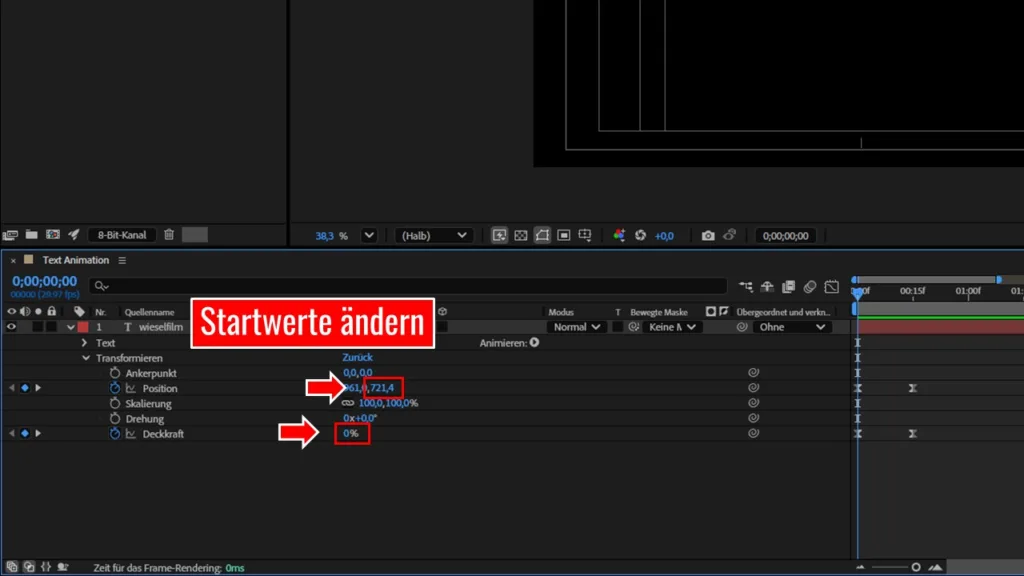Screen dimensions: 1024x576
Task: Click the 38,3 zoom percentage value
Action: 325,236
